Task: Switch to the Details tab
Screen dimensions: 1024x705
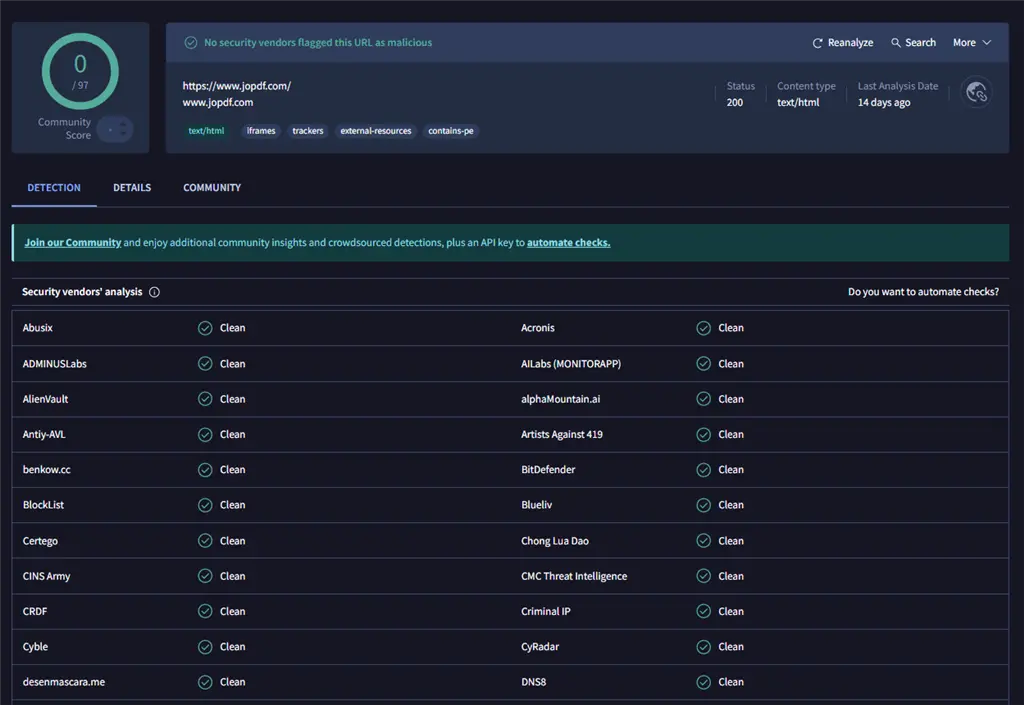Action: [132, 188]
